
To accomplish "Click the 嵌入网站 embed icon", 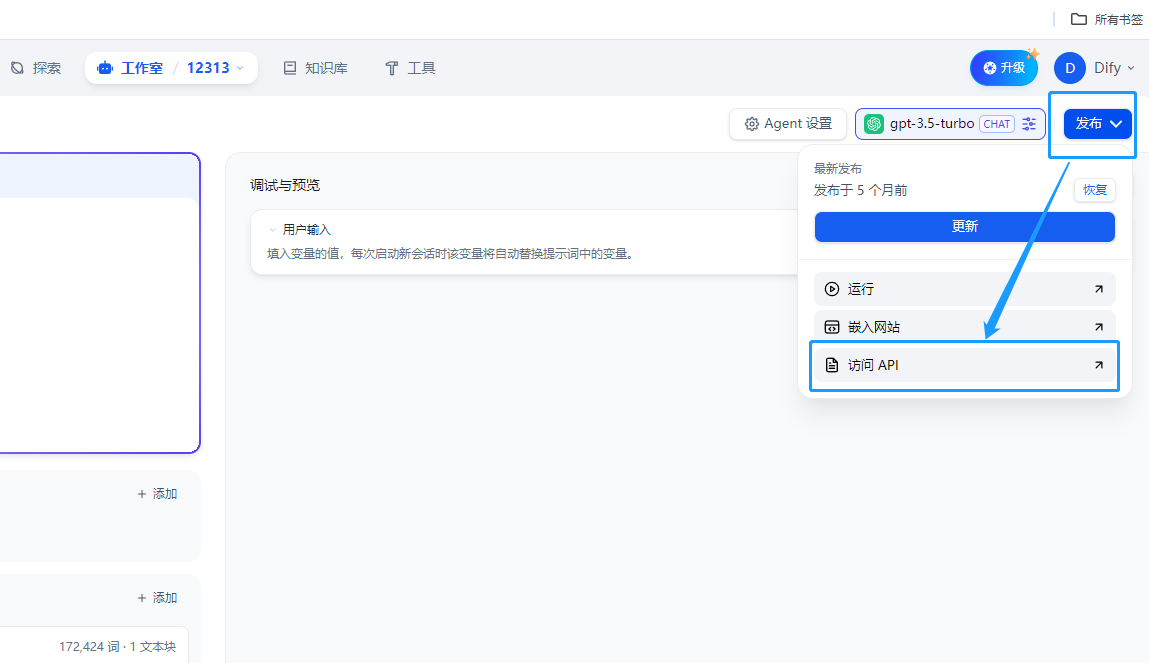I will coord(831,327).
